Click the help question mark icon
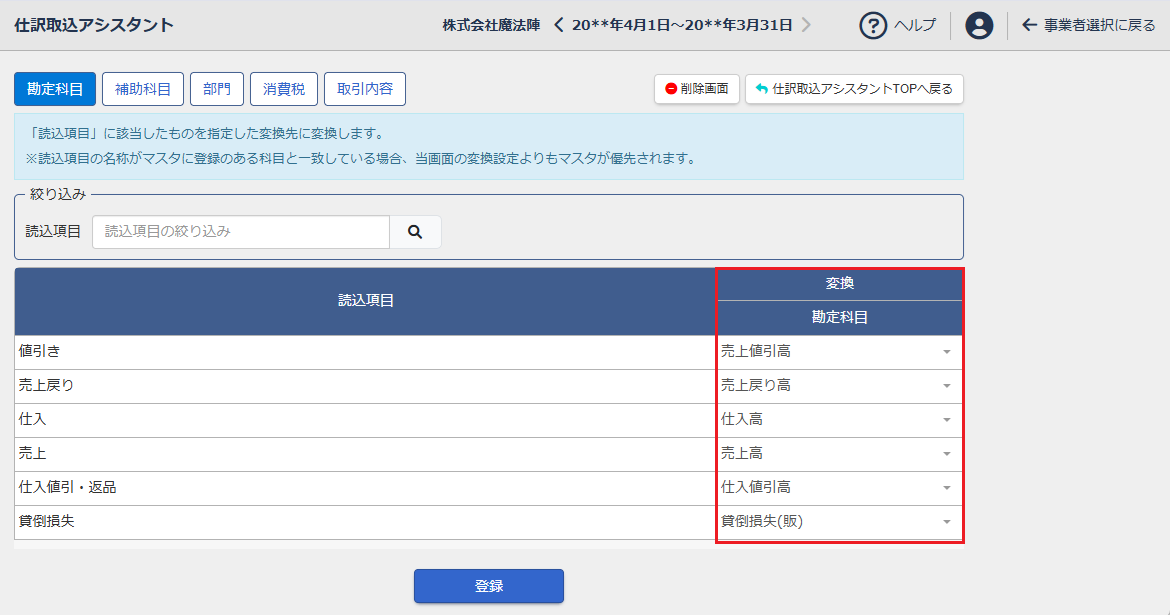The image size is (1170, 615). 874,26
